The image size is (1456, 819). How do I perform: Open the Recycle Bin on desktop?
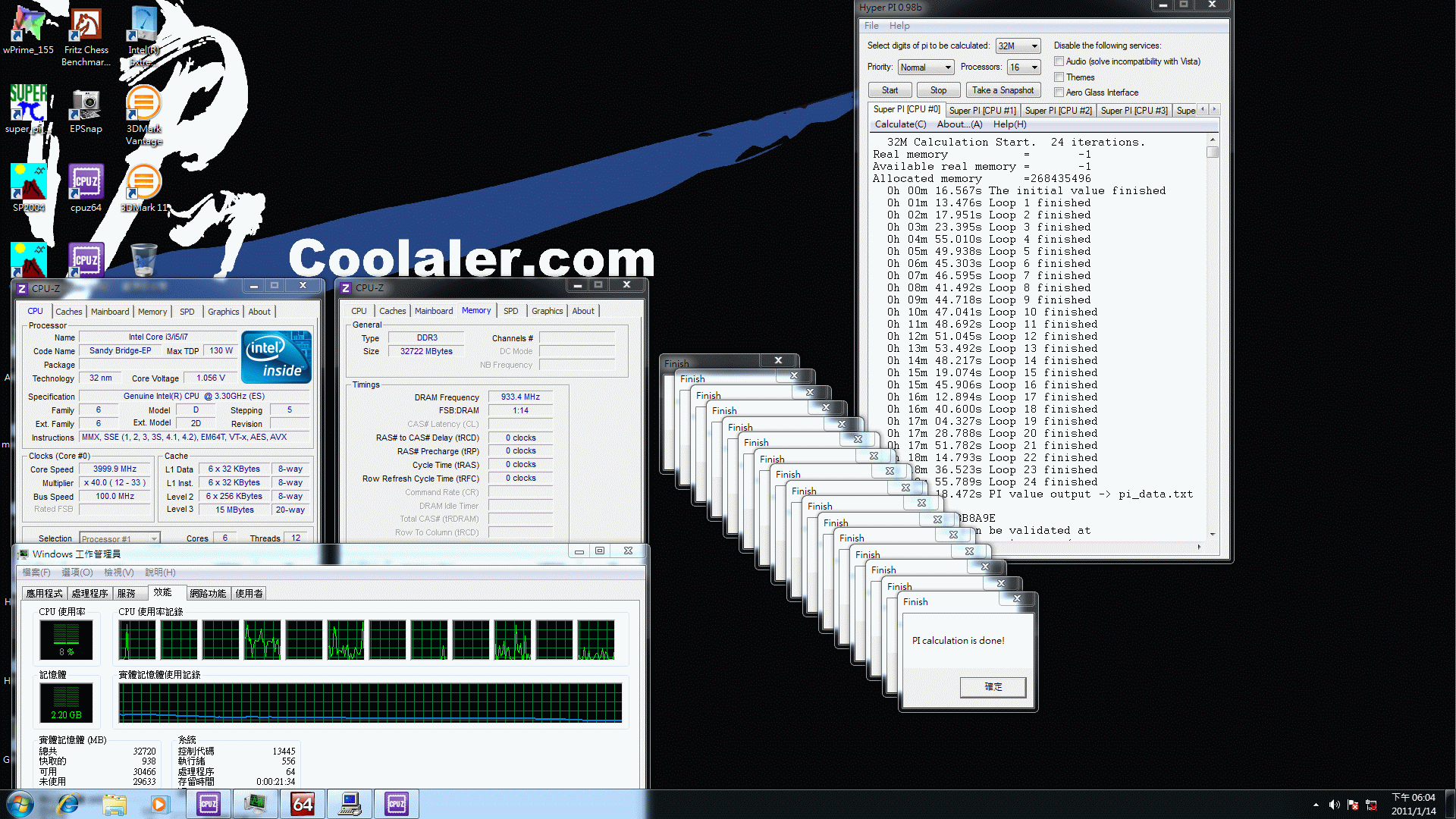(143, 259)
